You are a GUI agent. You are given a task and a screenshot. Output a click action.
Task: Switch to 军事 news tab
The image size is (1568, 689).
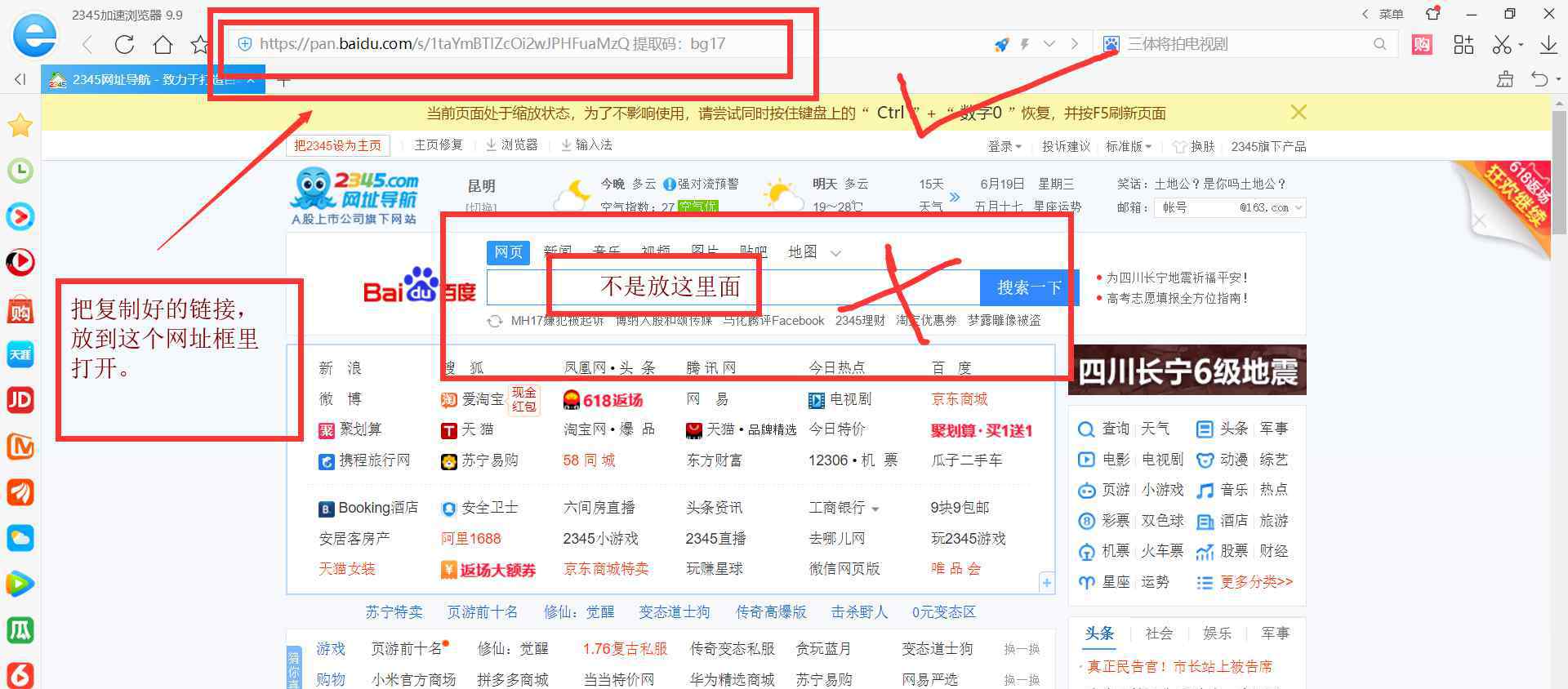click(x=1275, y=633)
